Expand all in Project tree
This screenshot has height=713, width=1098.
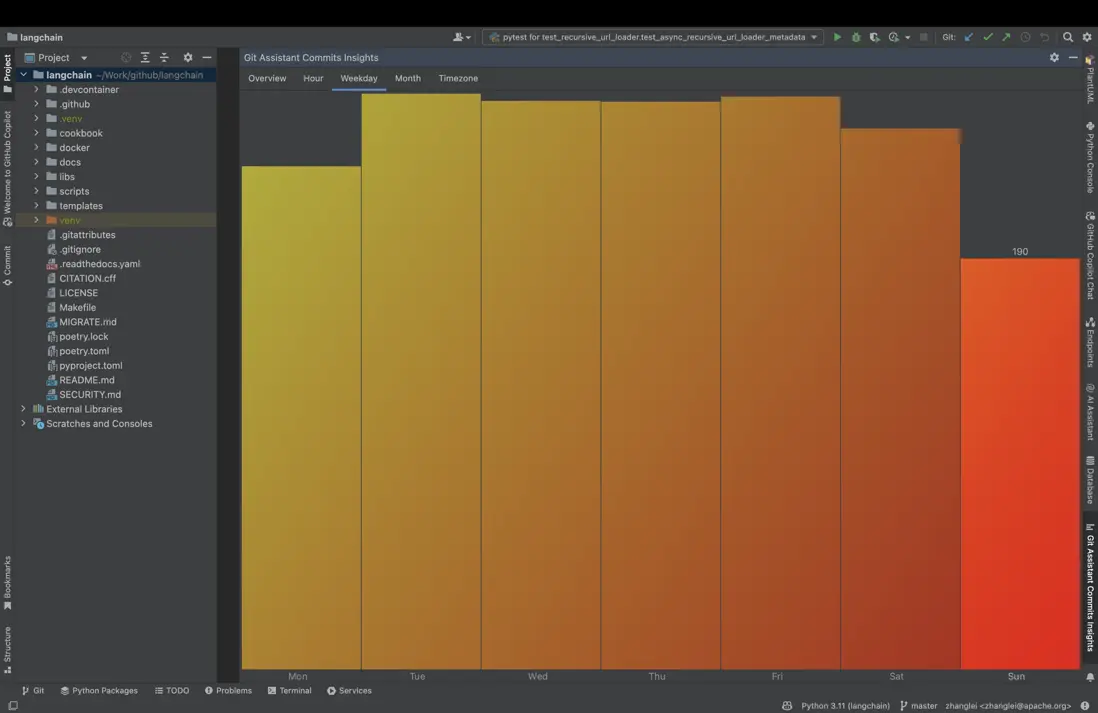pos(145,58)
